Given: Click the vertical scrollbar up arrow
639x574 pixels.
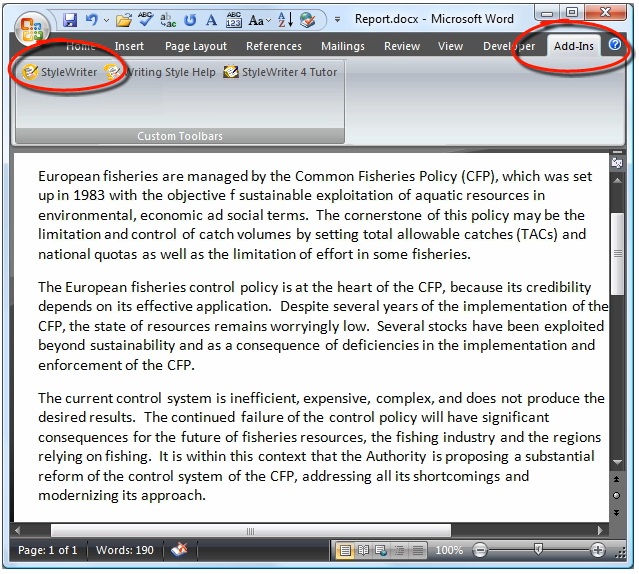Looking at the screenshot, I should [x=617, y=180].
